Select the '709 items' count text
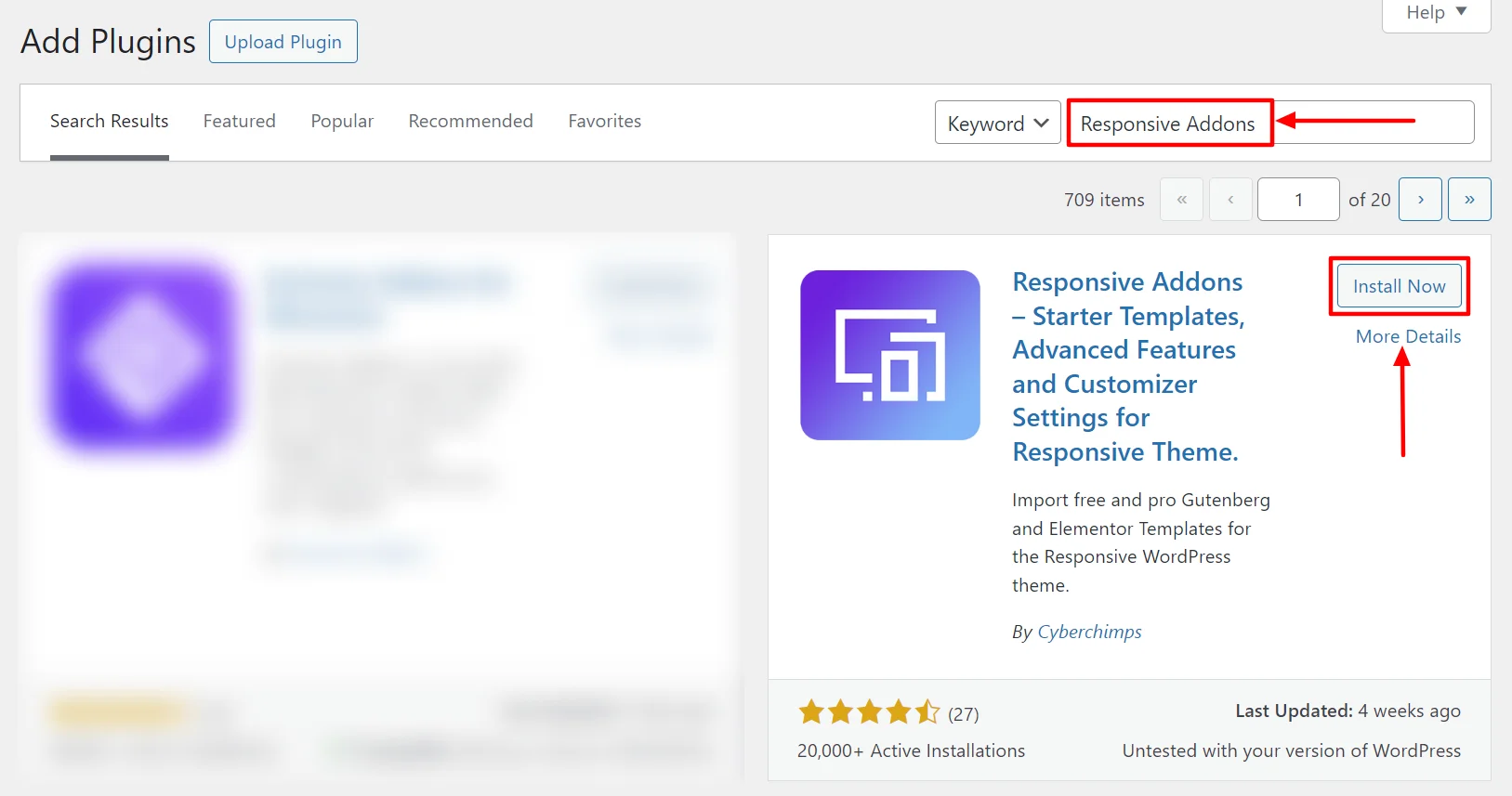 (1104, 200)
